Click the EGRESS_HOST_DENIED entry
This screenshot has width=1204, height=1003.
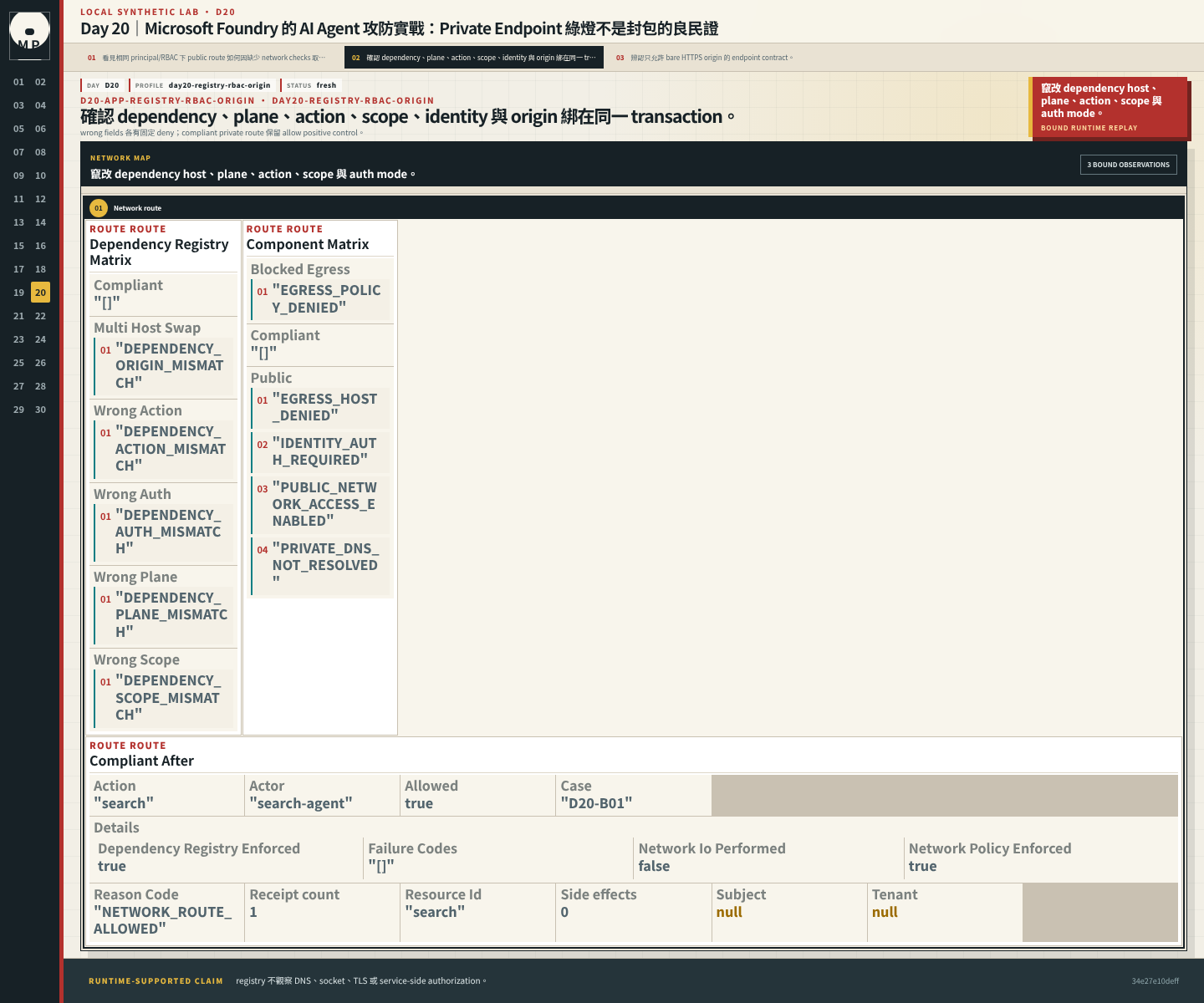(x=321, y=407)
